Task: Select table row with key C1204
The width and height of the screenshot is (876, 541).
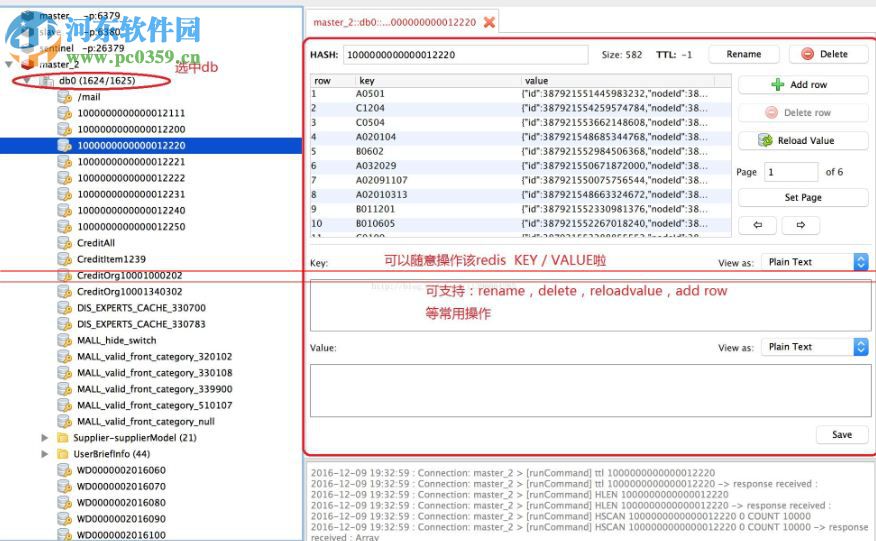Action: [521, 108]
